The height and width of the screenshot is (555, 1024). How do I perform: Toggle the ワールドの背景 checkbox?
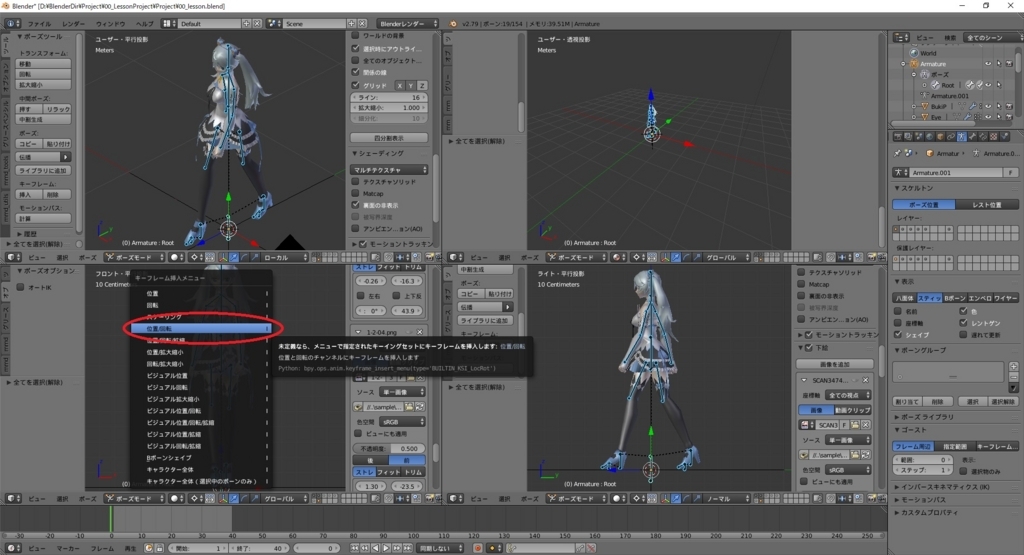(356, 35)
